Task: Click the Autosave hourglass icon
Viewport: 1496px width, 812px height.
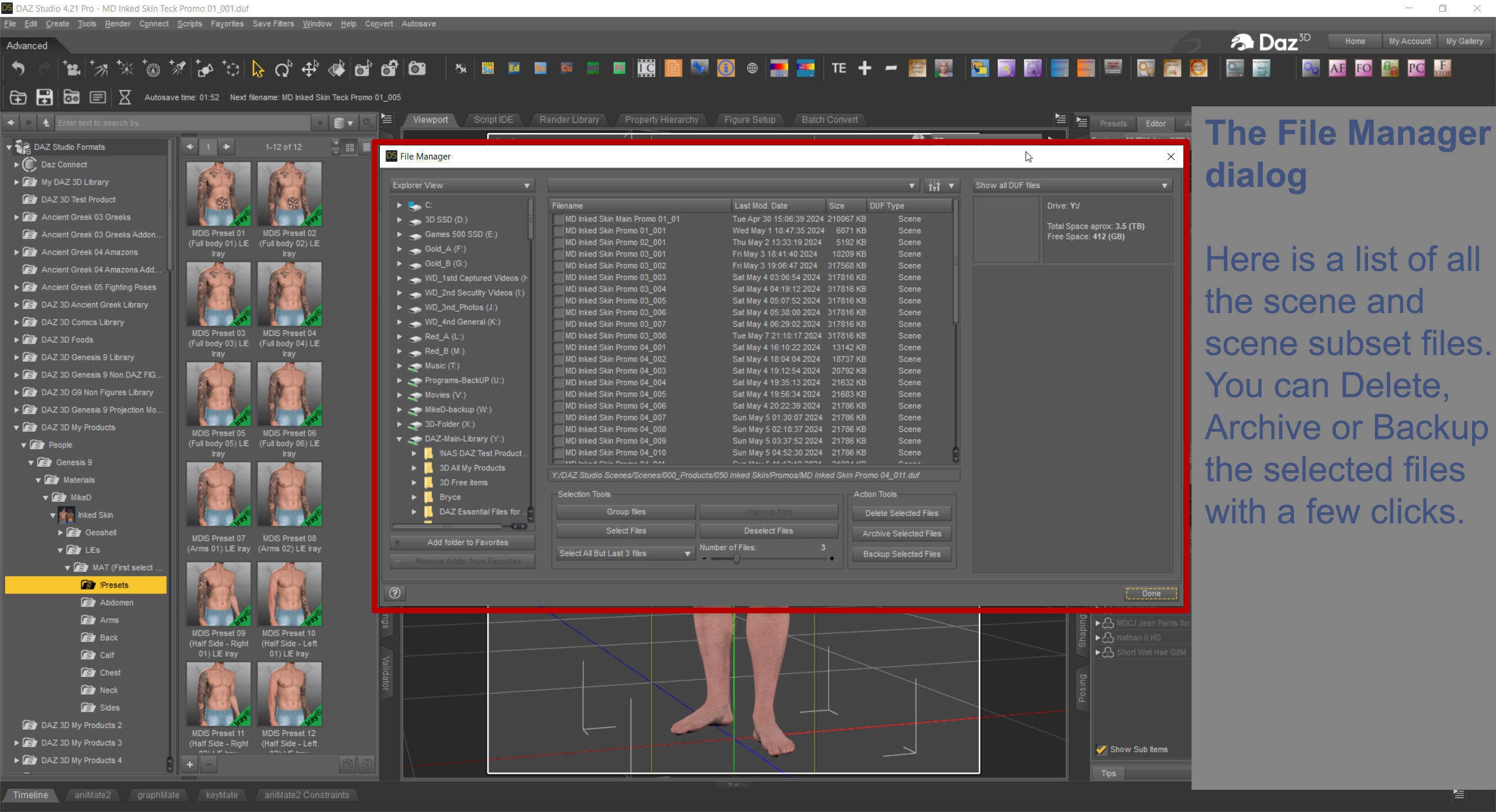Action: 124,97
